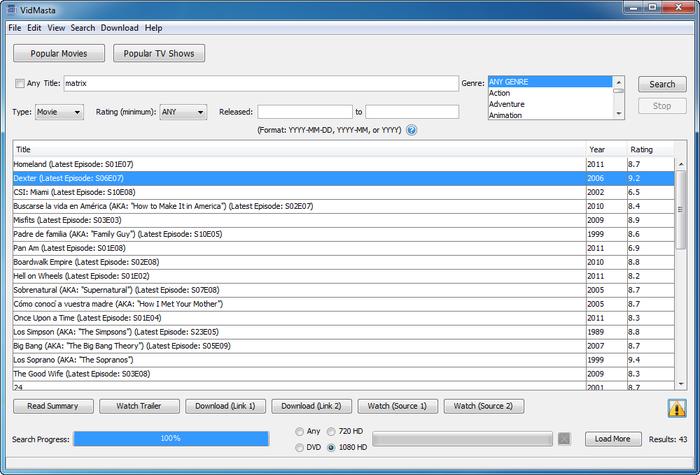This screenshot has width=700, height=475.
Task: Open the Type dropdown showing Movie
Action: [59, 112]
